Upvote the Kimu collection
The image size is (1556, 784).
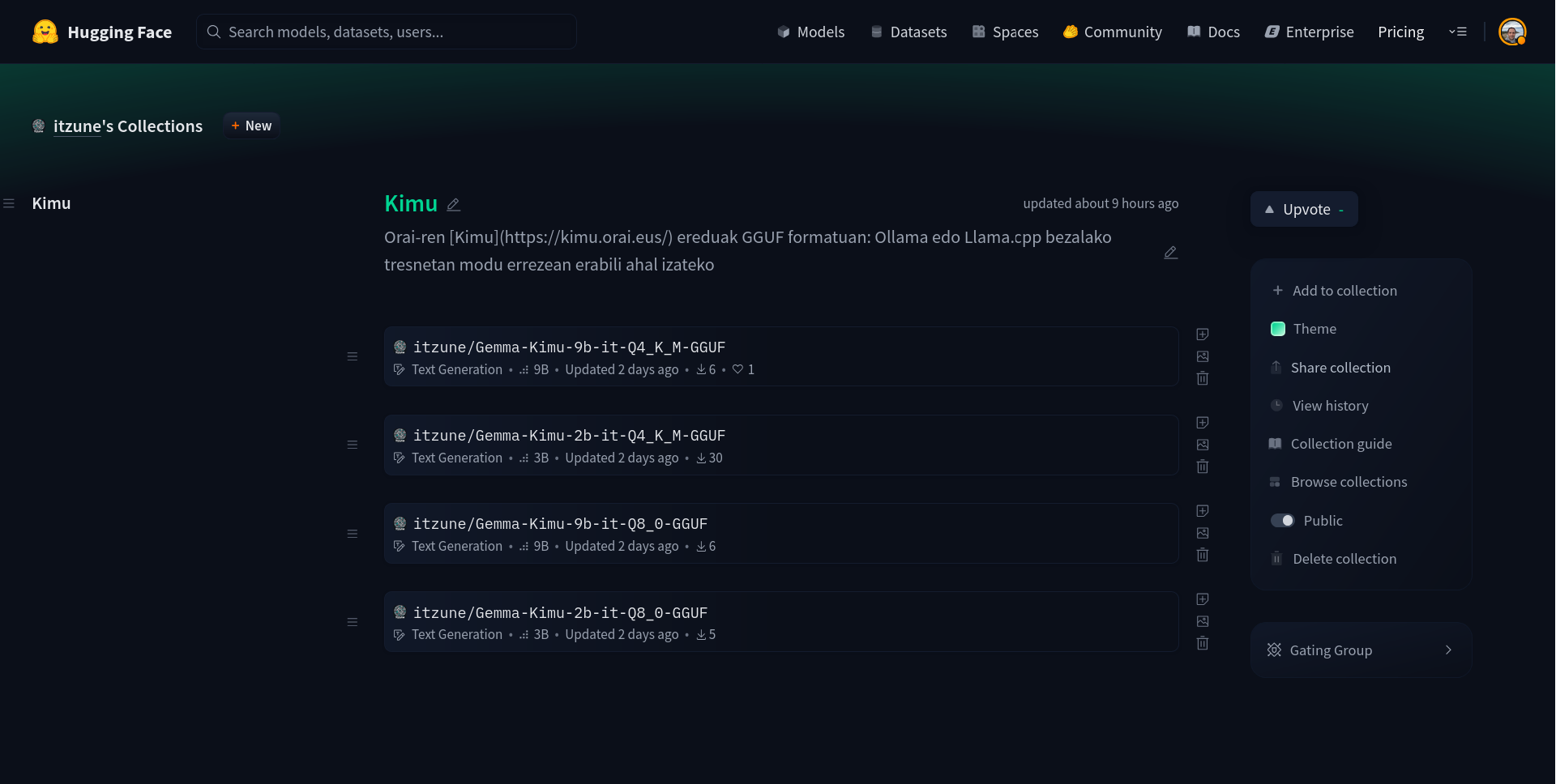(x=1303, y=209)
